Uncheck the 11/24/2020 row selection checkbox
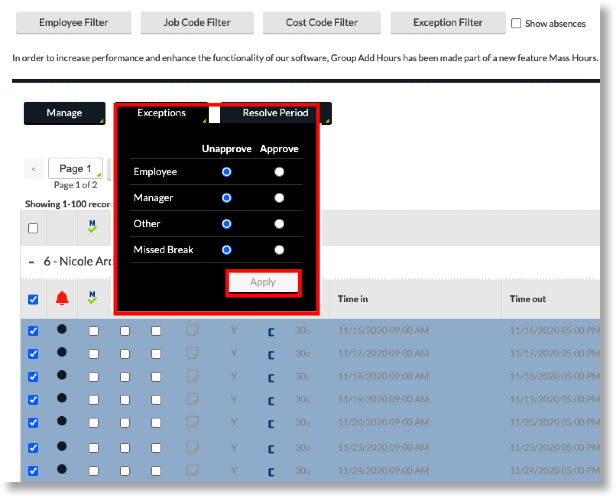This screenshot has height=498, width=616. [x=33, y=471]
